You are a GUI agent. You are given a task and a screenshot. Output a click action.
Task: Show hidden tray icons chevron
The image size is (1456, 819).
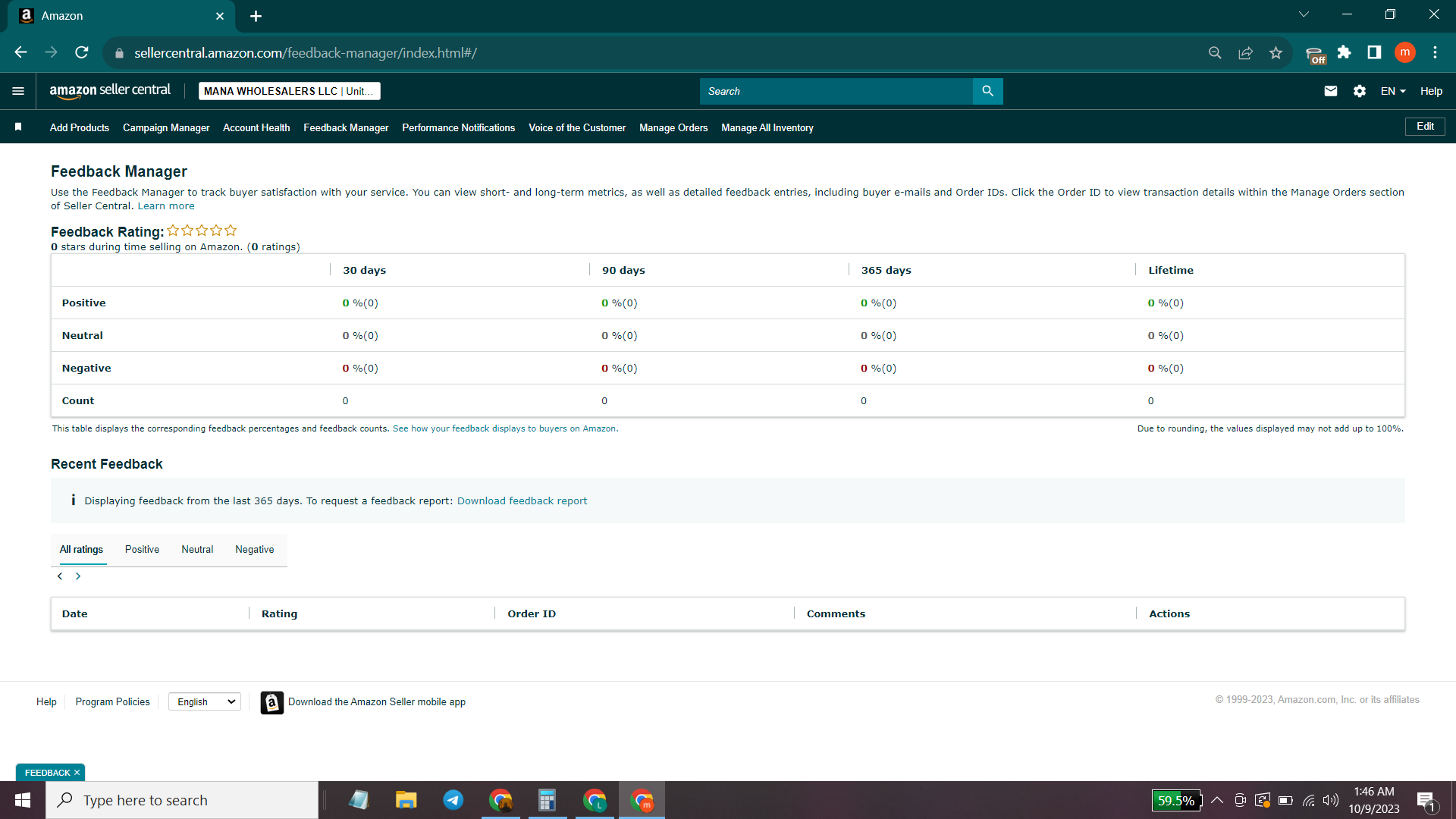(1217, 800)
